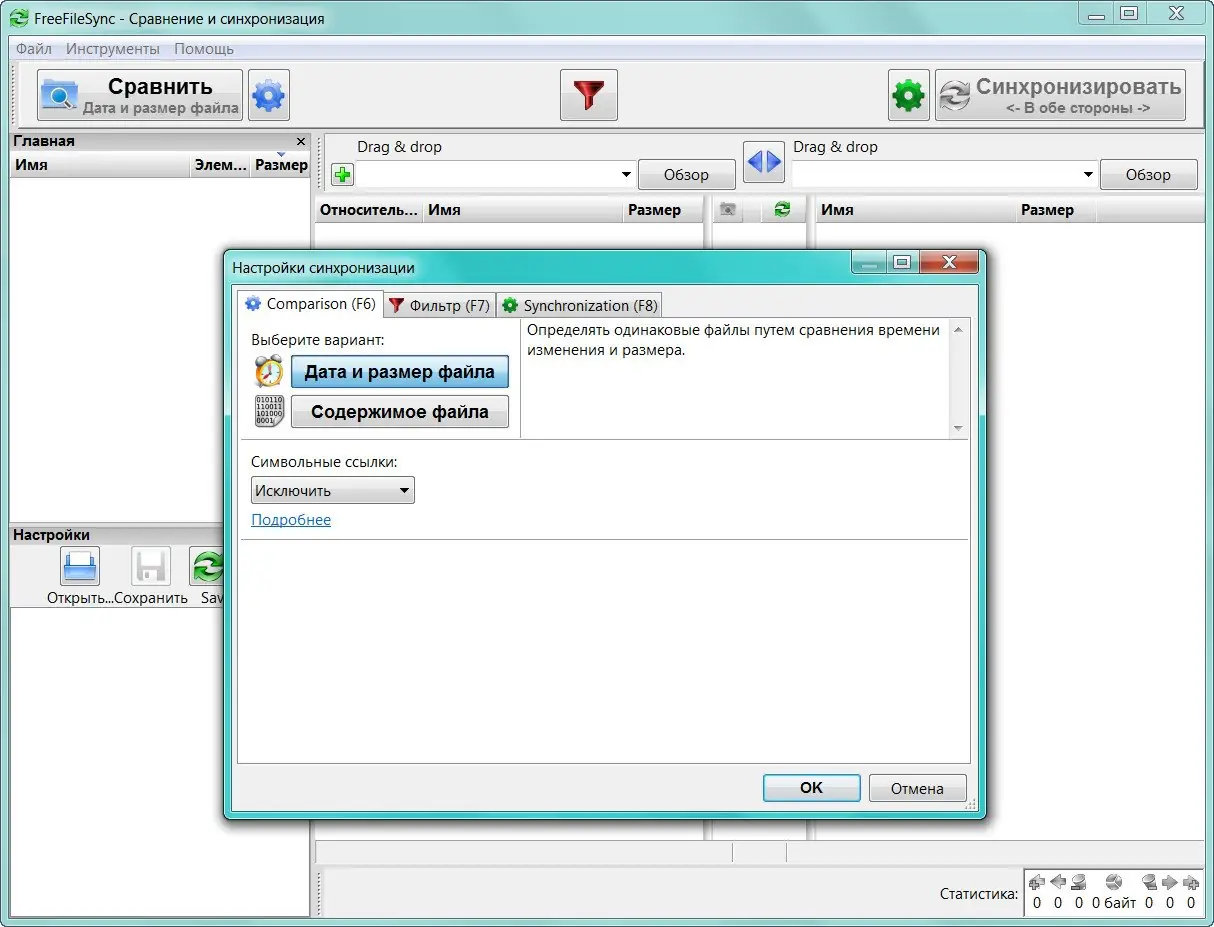The height and width of the screenshot is (927, 1214).
Task: Select the Дата и размер файла variant
Action: (x=399, y=372)
